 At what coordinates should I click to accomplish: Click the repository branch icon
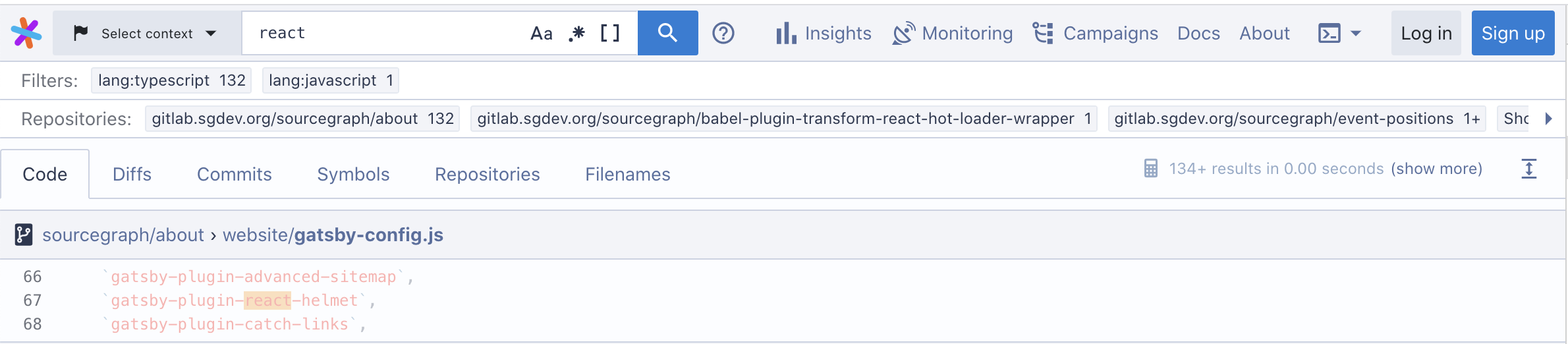24,235
